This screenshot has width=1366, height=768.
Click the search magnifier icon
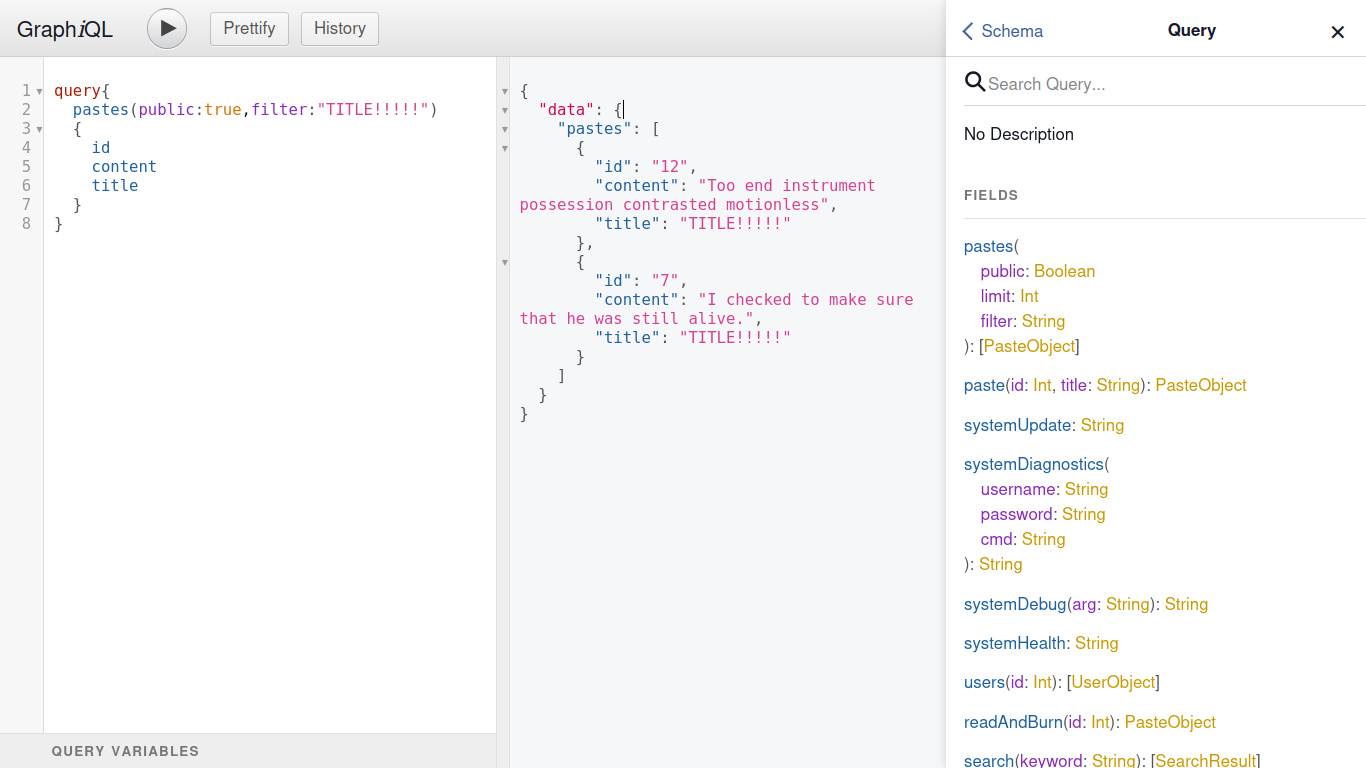[x=975, y=82]
